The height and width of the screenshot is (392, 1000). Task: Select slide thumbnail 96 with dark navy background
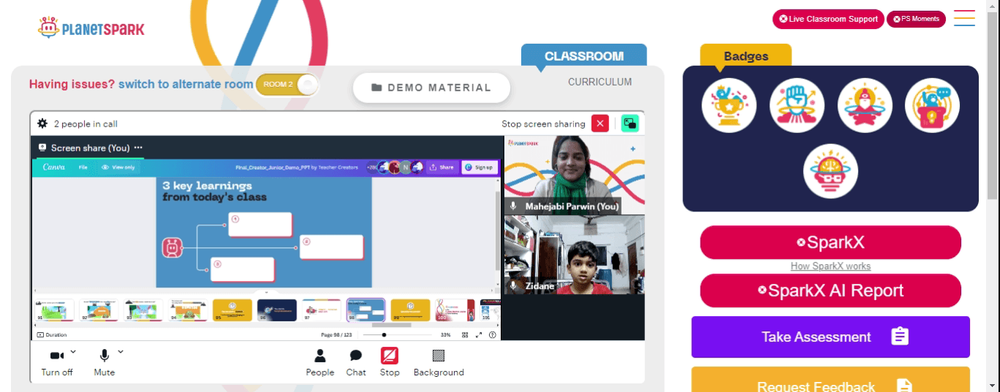[277, 310]
